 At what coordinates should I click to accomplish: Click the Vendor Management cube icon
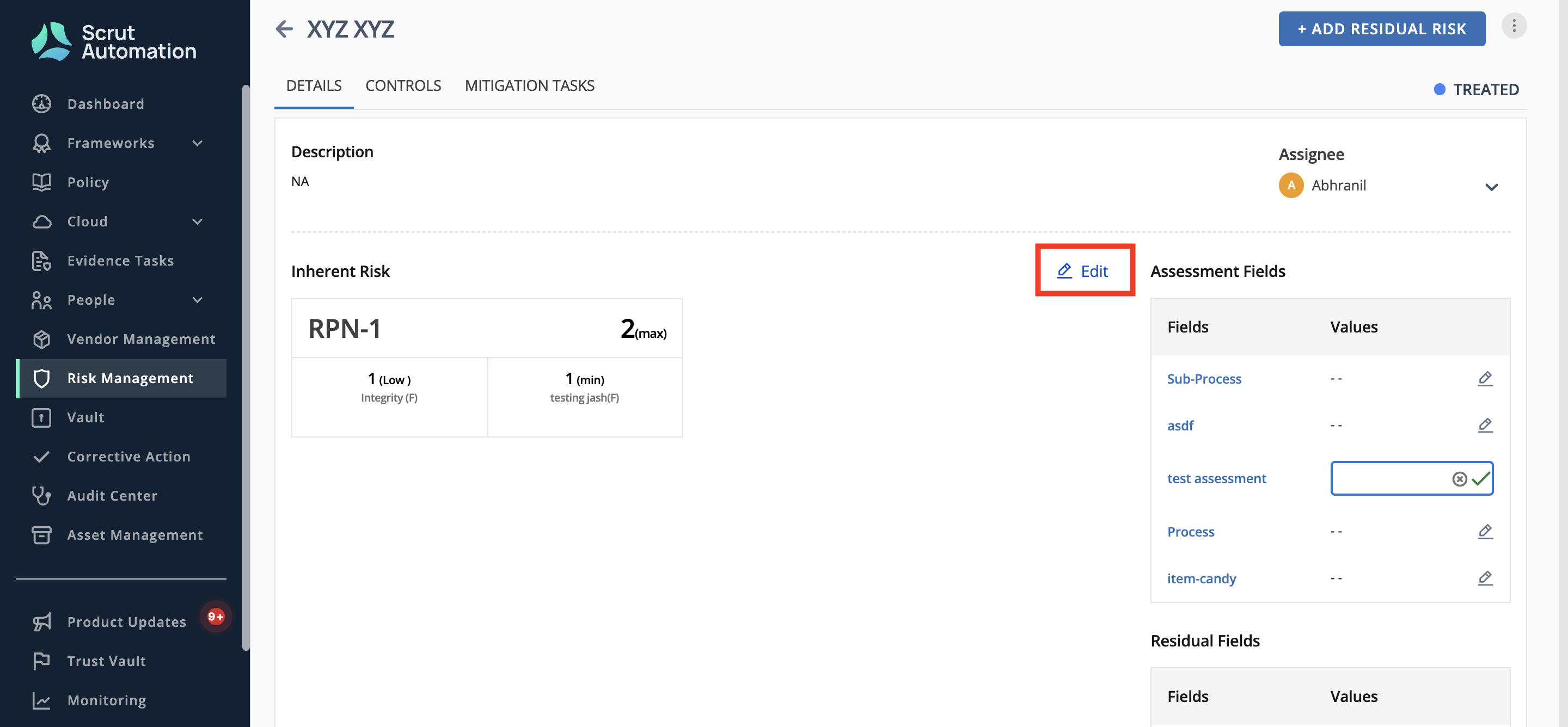41,339
